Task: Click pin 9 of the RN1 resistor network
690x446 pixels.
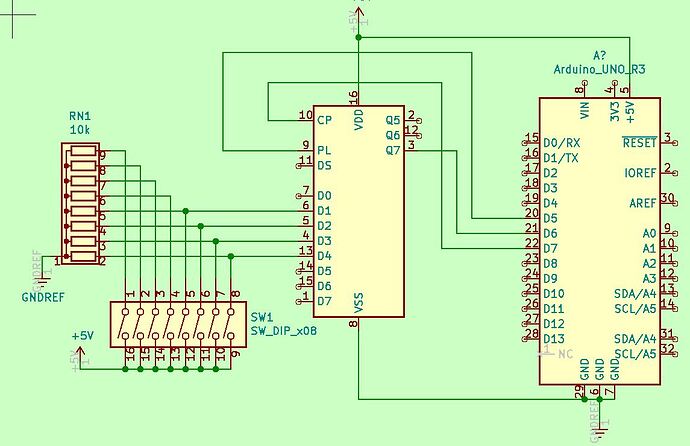Action: (x=103, y=154)
